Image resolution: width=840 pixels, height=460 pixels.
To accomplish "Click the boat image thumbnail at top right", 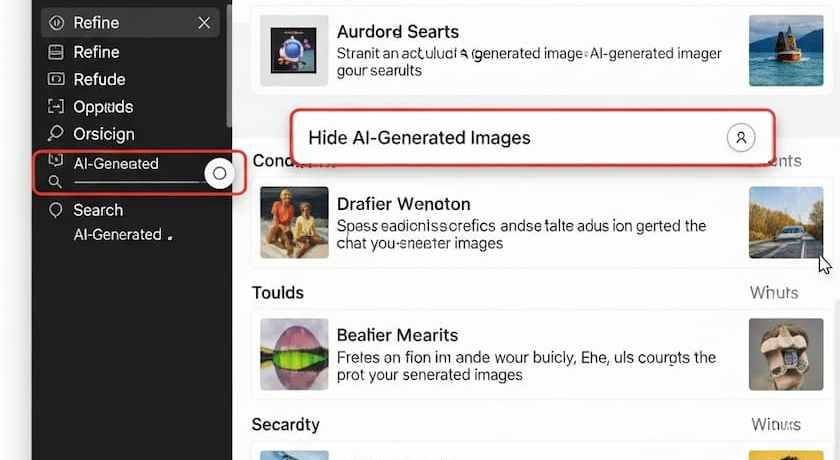I will [786, 50].
